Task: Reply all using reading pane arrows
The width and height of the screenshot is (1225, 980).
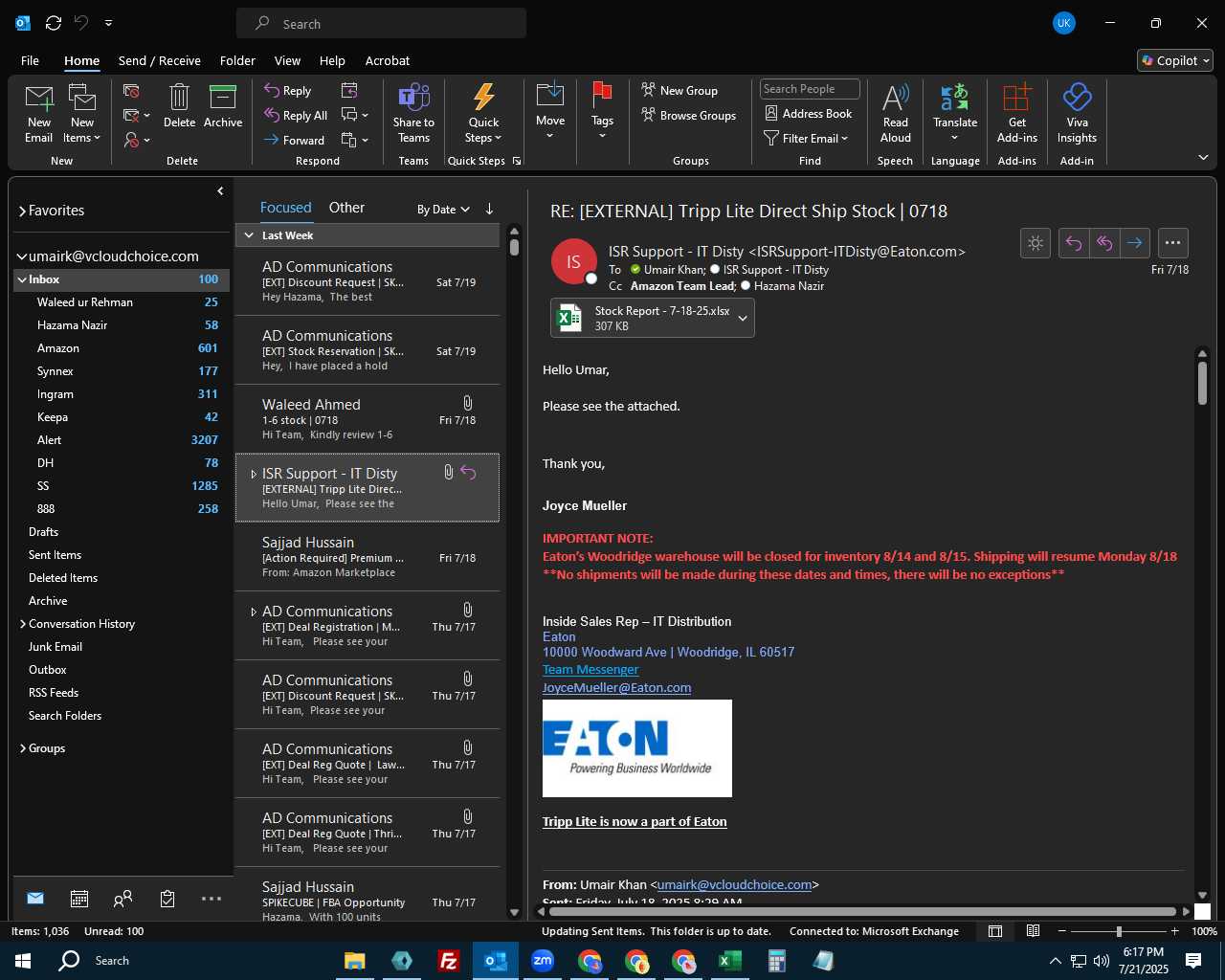Action: pyautogui.click(x=1104, y=243)
